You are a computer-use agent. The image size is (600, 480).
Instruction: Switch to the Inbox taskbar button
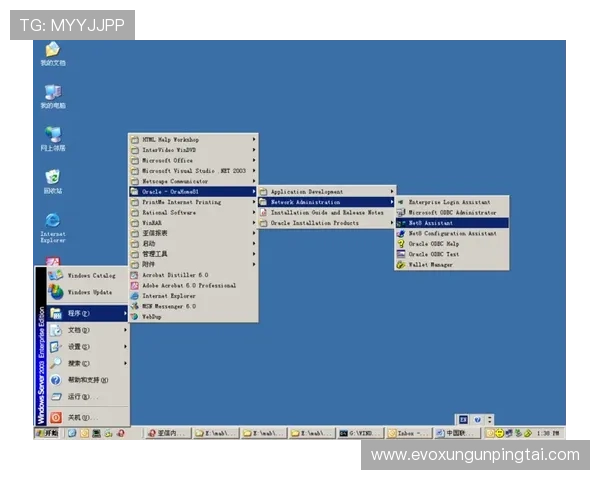tap(409, 433)
